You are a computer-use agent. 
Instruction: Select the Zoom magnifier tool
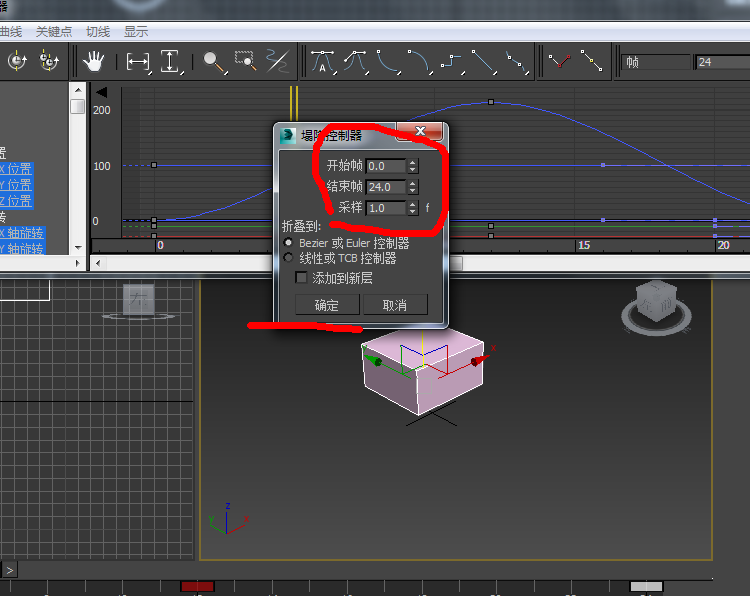213,62
